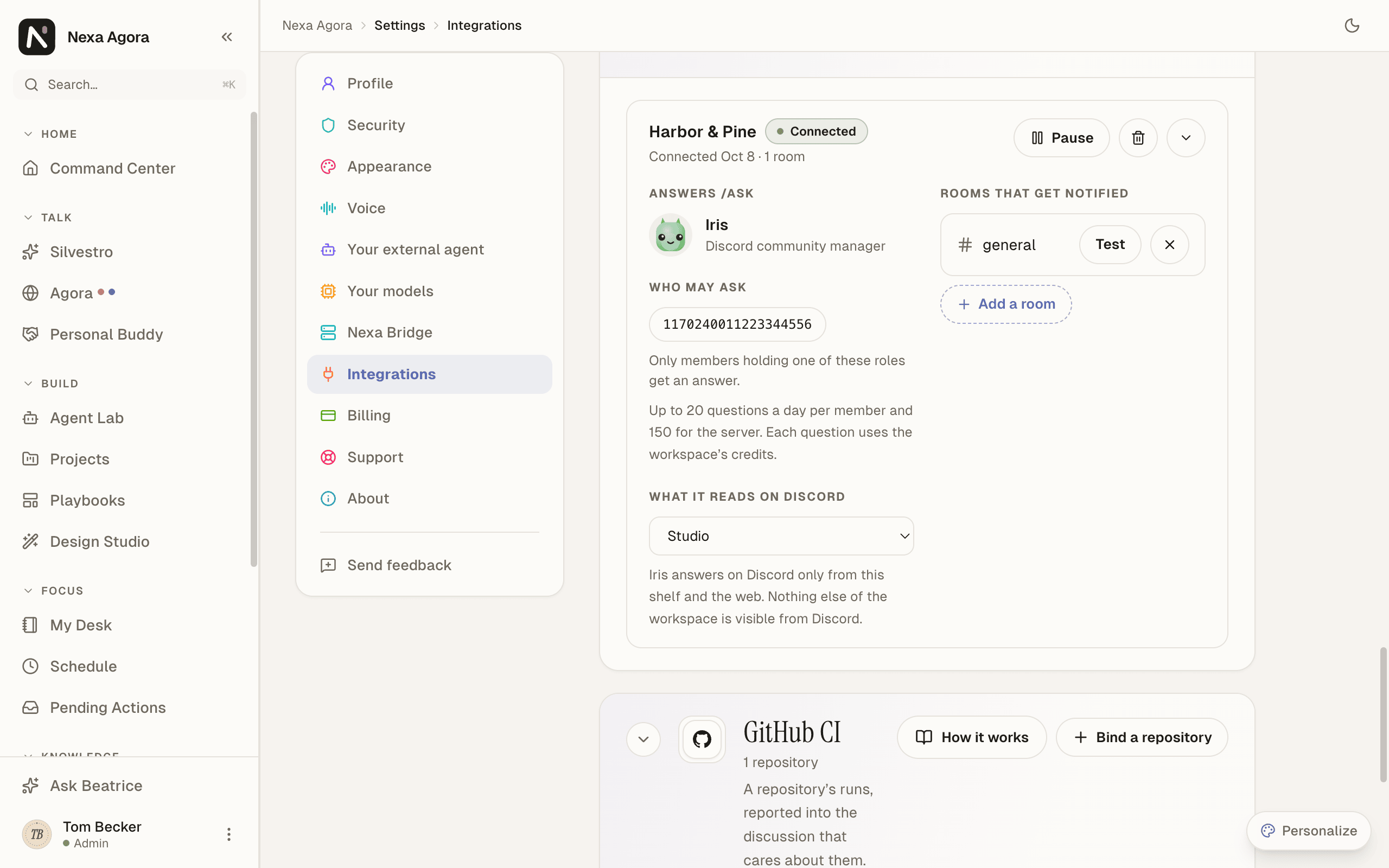Open Tom Becker account options menu
The width and height of the screenshot is (1389, 868).
tap(228, 834)
